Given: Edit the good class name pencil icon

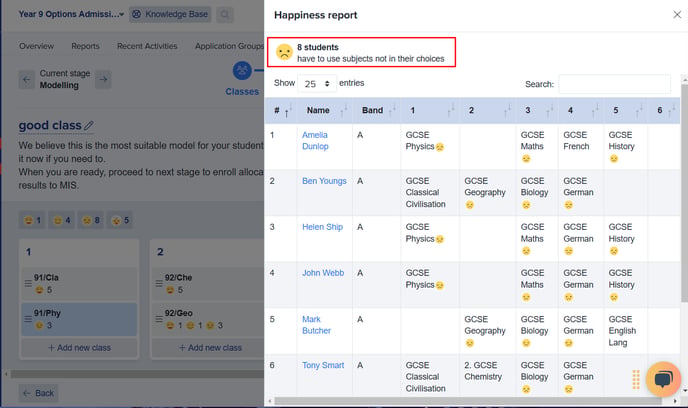Looking at the screenshot, I should point(89,125).
